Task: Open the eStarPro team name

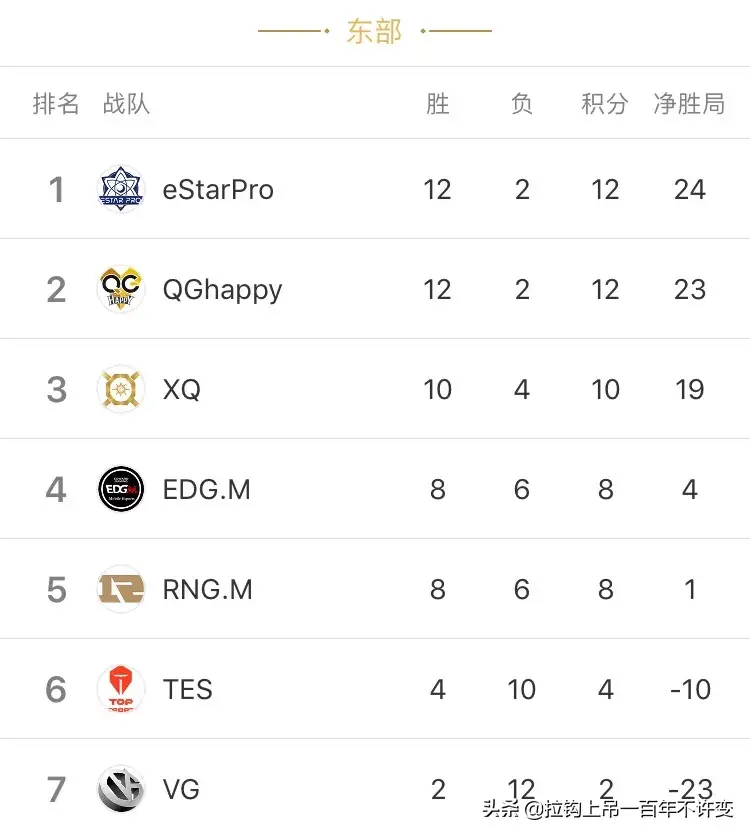Action: (218, 189)
